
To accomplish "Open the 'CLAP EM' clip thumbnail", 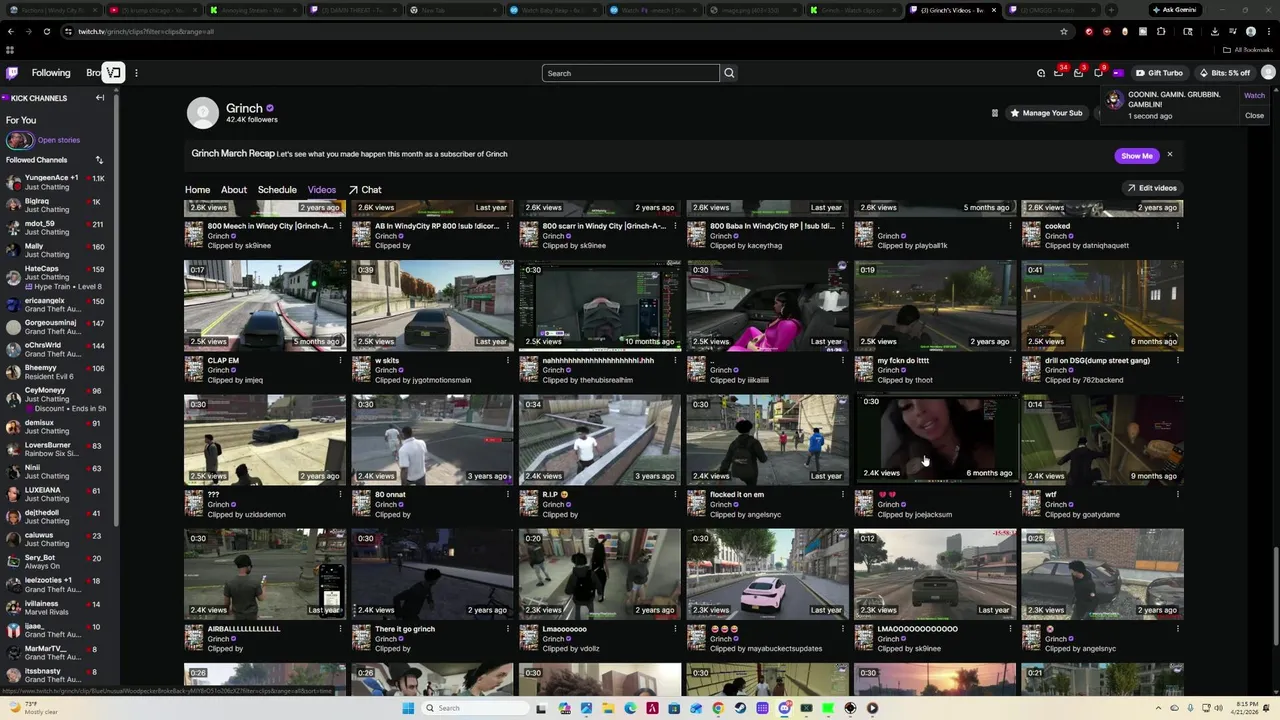I will 265,305.
